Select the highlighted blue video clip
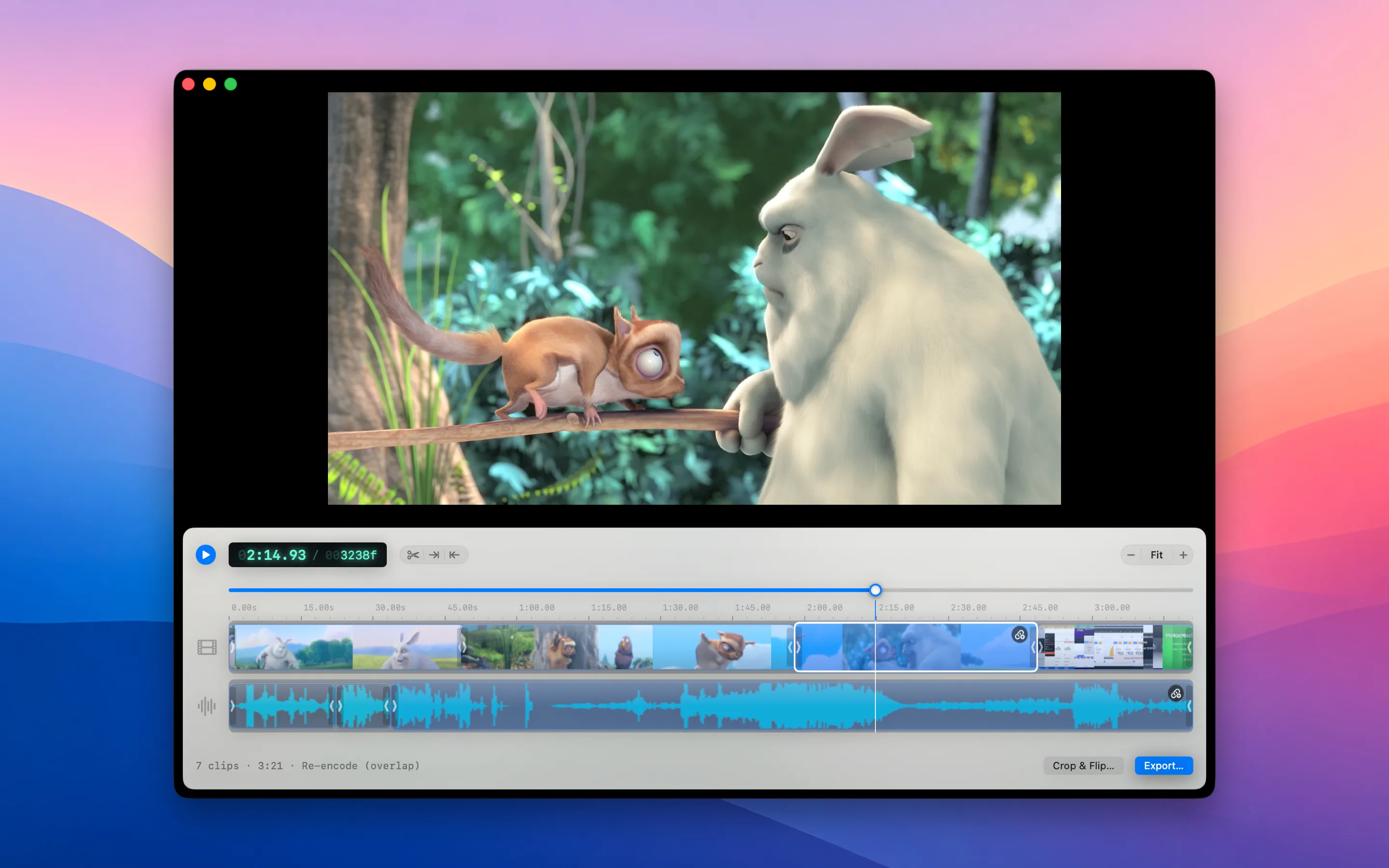The height and width of the screenshot is (868, 1389). pyautogui.click(x=915, y=647)
